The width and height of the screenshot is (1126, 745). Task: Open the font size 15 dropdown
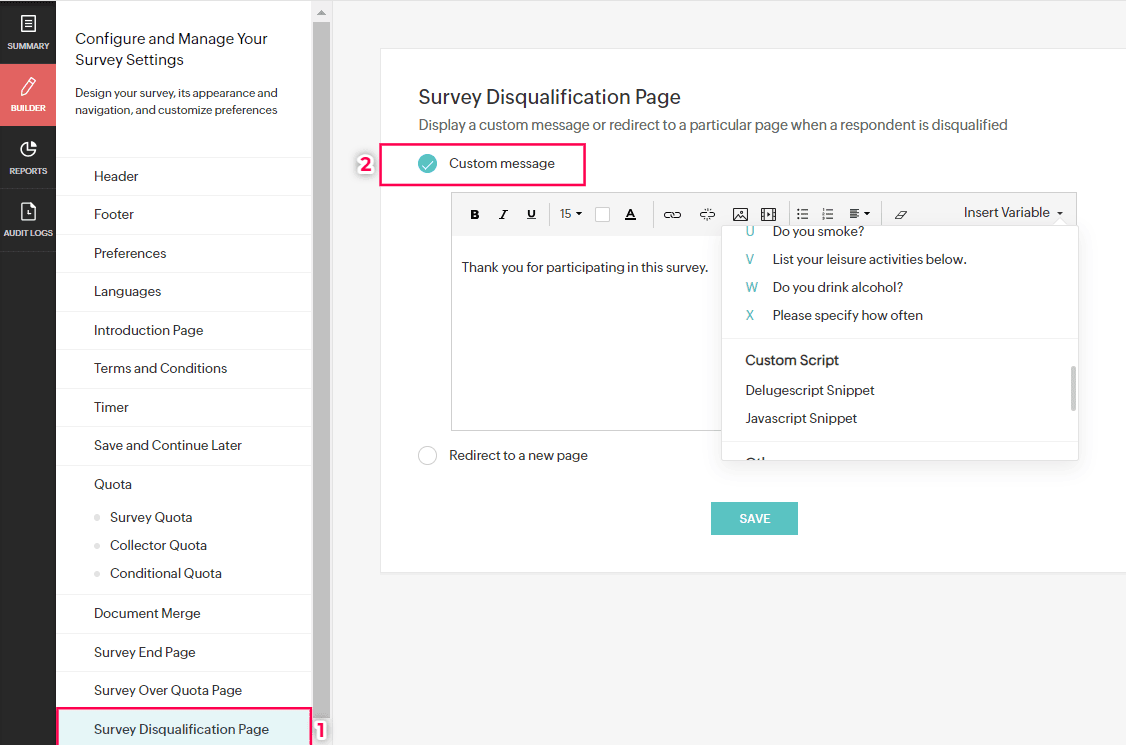coord(571,214)
